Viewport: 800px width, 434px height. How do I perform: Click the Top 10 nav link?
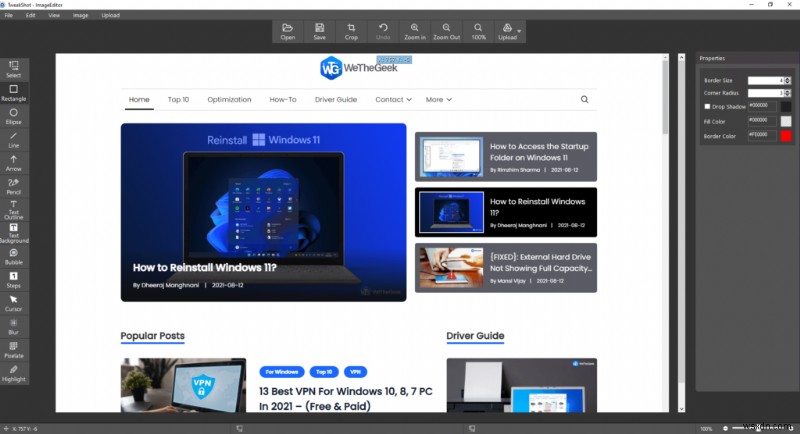pos(178,99)
